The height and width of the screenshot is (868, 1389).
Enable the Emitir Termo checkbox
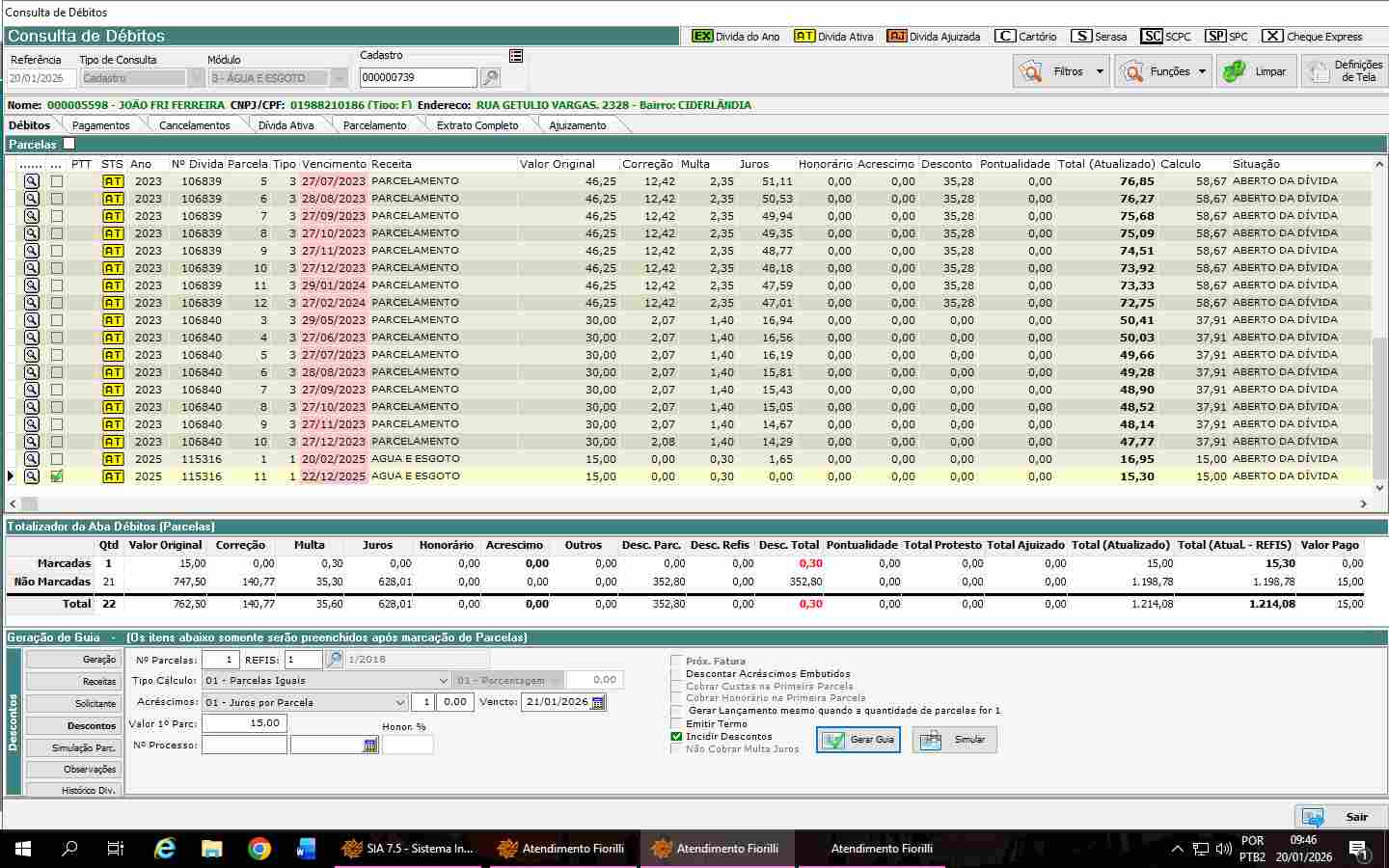click(x=676, y=723)
